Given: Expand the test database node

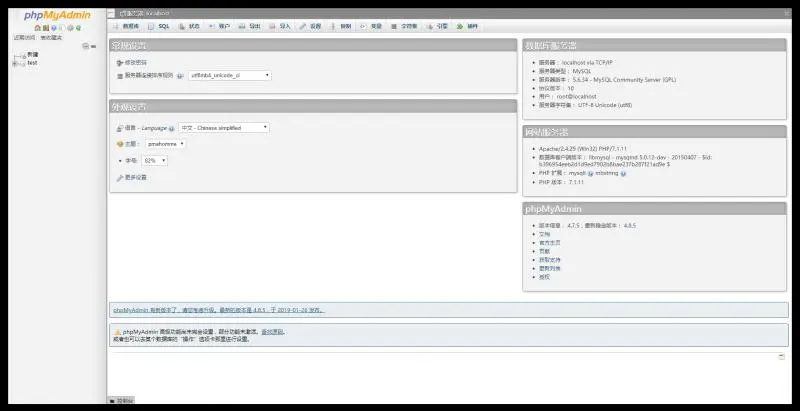Looking at the screenshot, I should [x=15, y=63].
